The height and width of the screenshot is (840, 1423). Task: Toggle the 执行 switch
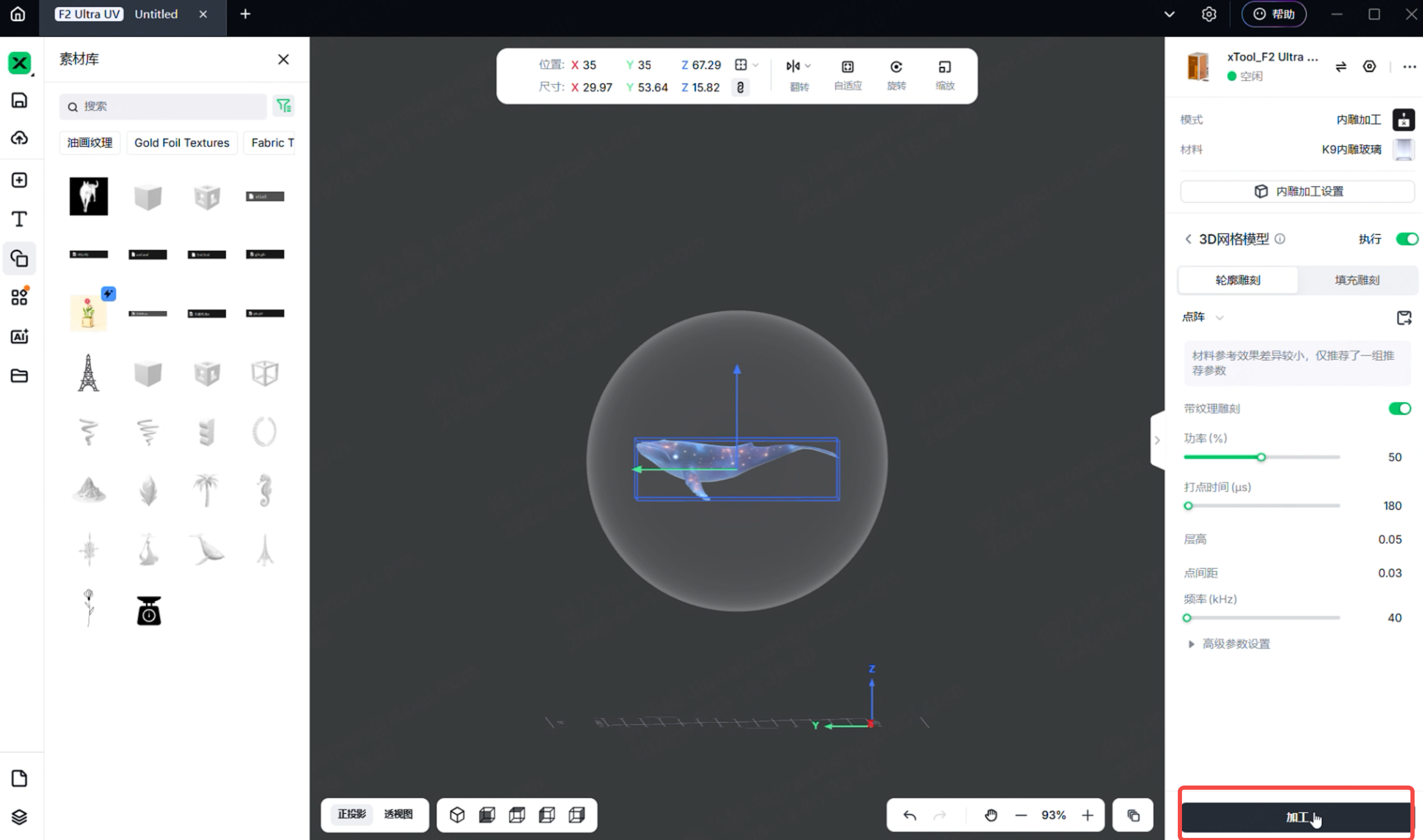(x=1407, y=239)
